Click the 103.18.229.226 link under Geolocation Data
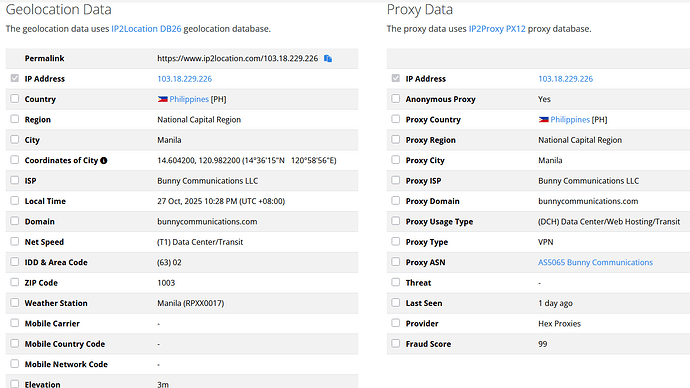 pos(184,79)
